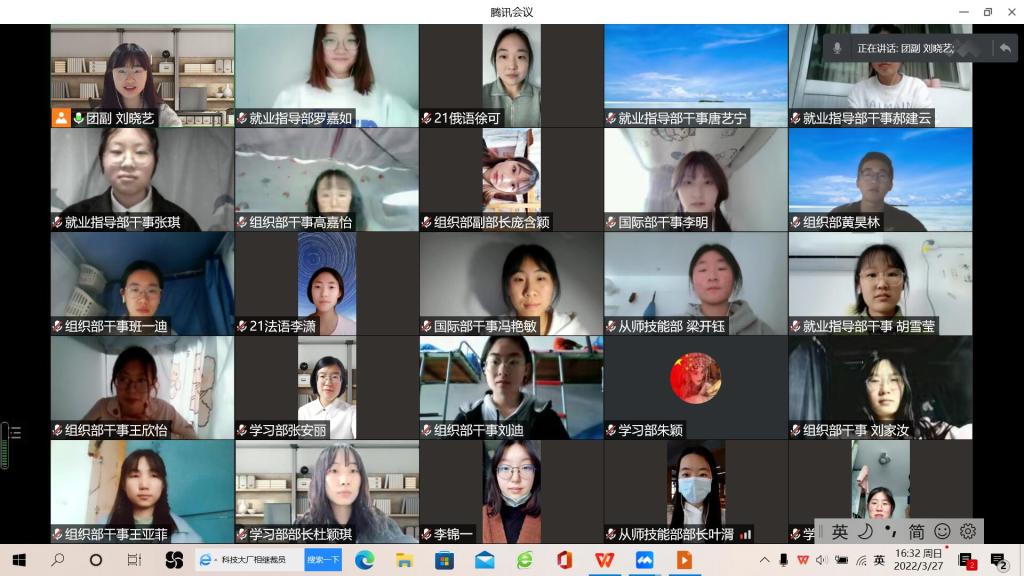Viewport: 1024px width, 576px height.
Task: Open WPS Office from the taskbar
Action: point(605,560)
